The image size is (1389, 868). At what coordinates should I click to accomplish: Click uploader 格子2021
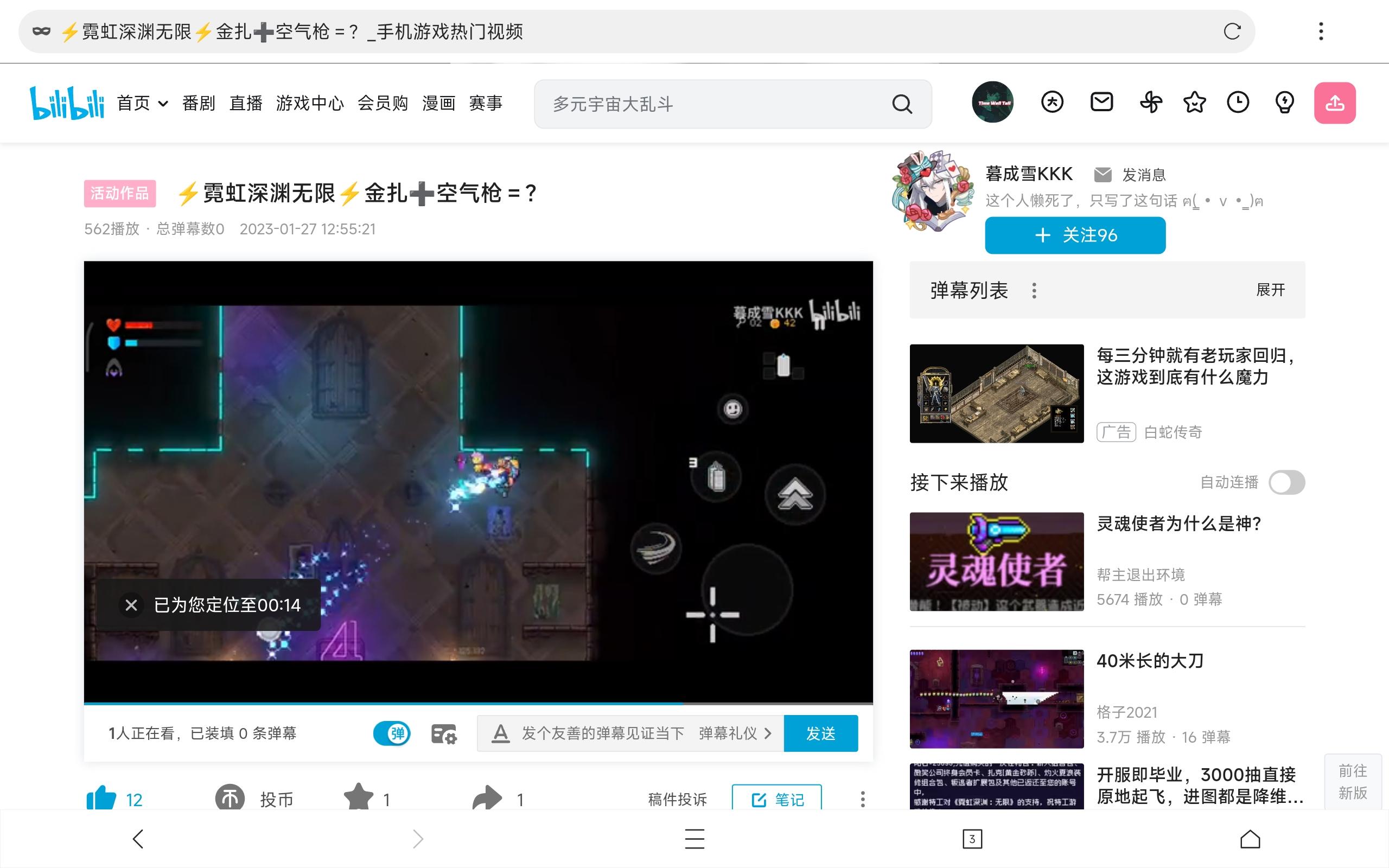click(1127, 712)
